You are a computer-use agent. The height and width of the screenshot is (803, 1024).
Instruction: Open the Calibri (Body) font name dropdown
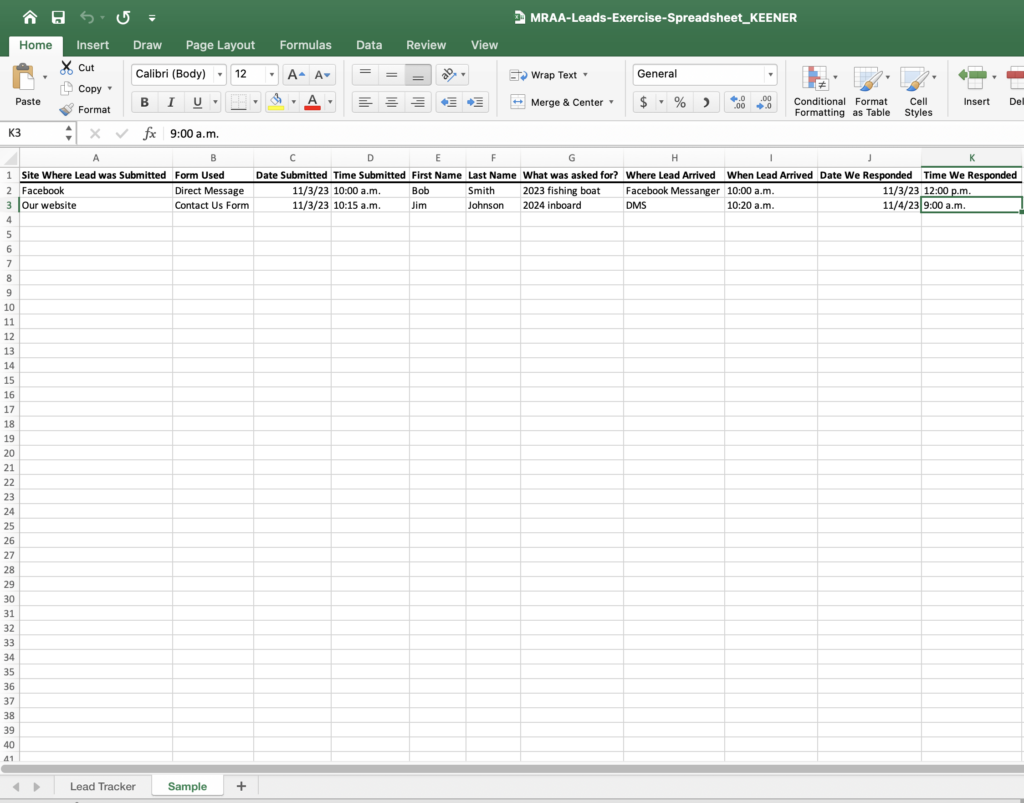(219, 74)
